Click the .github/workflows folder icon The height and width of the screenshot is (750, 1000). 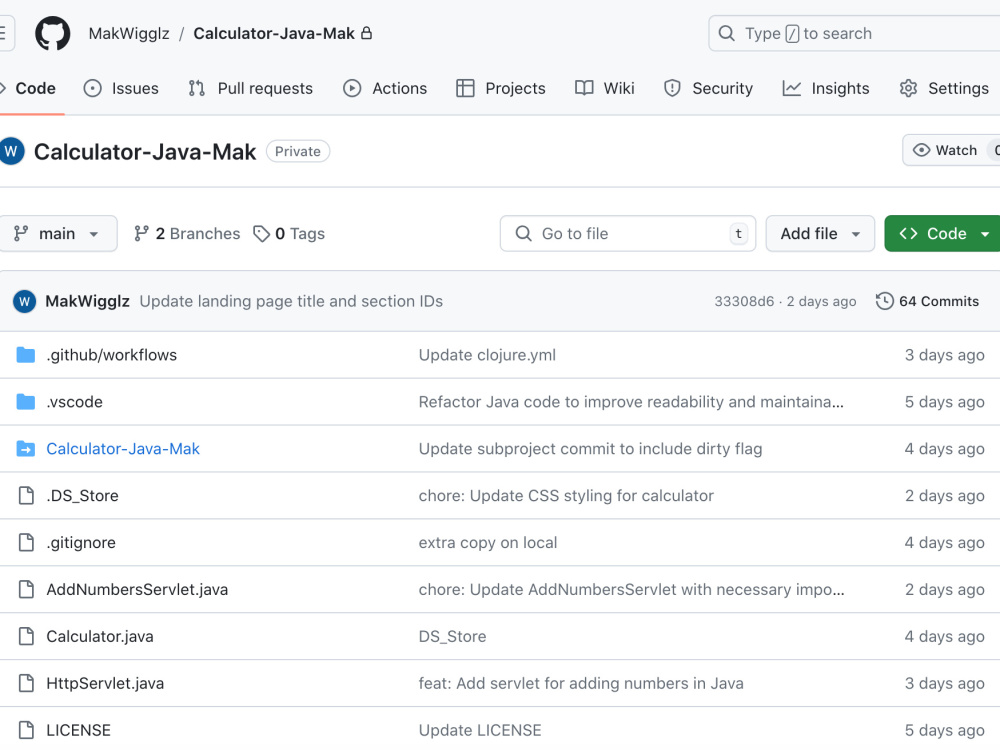click(x=26, y=355)
